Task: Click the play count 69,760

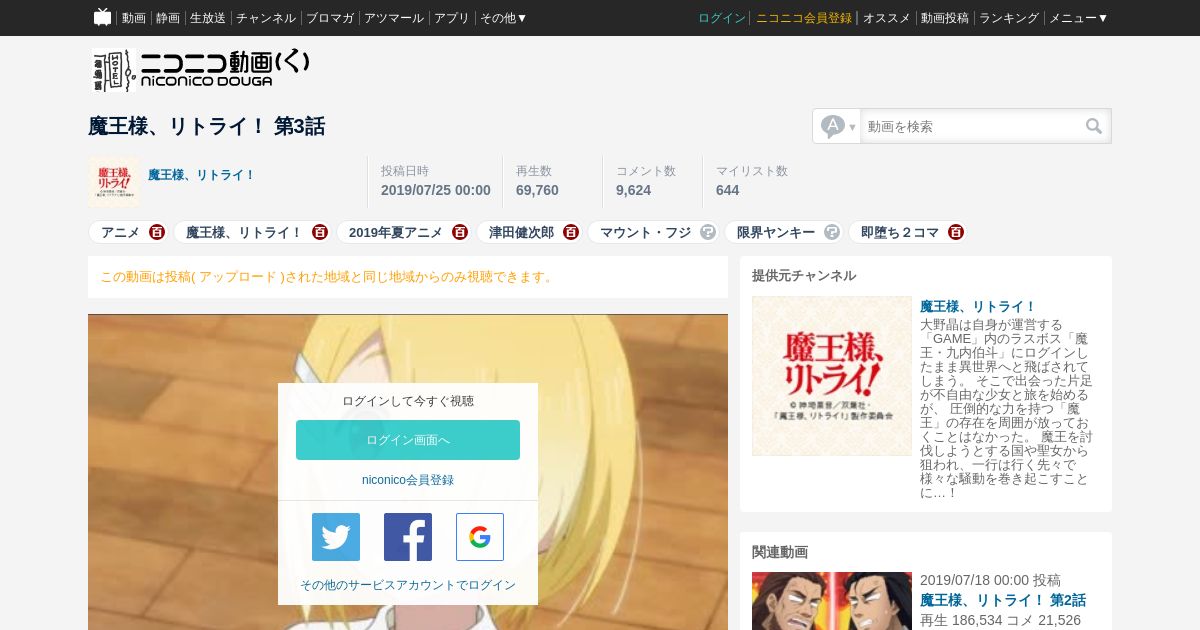Action: point(537,190)
